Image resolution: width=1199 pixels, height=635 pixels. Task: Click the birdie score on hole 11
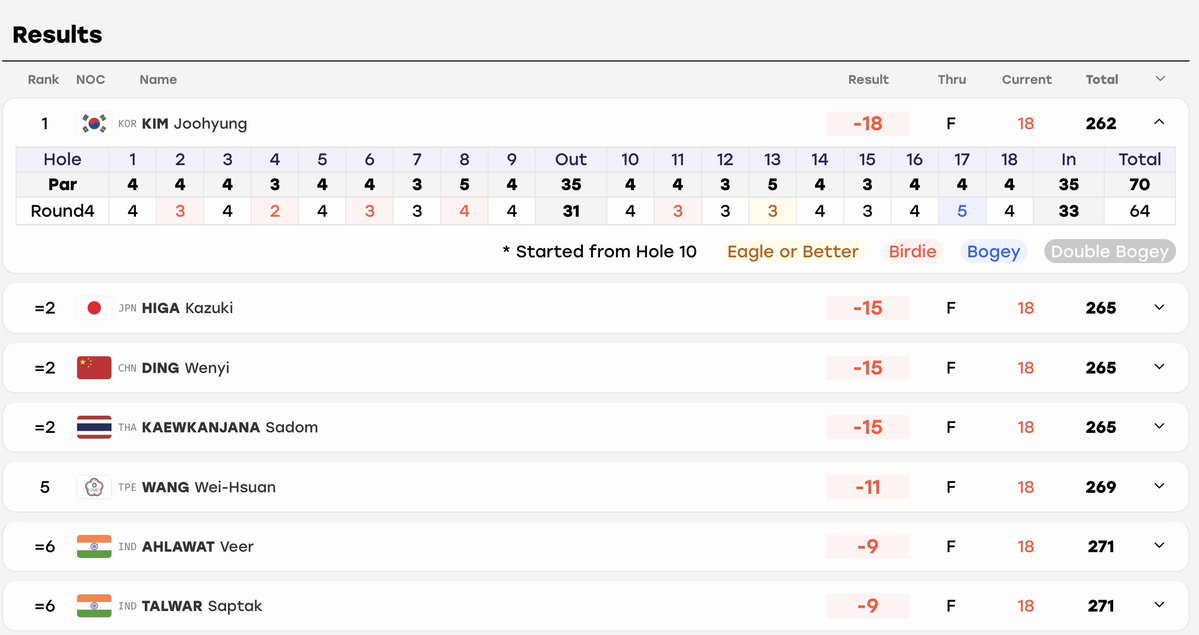tap(677, 211)
